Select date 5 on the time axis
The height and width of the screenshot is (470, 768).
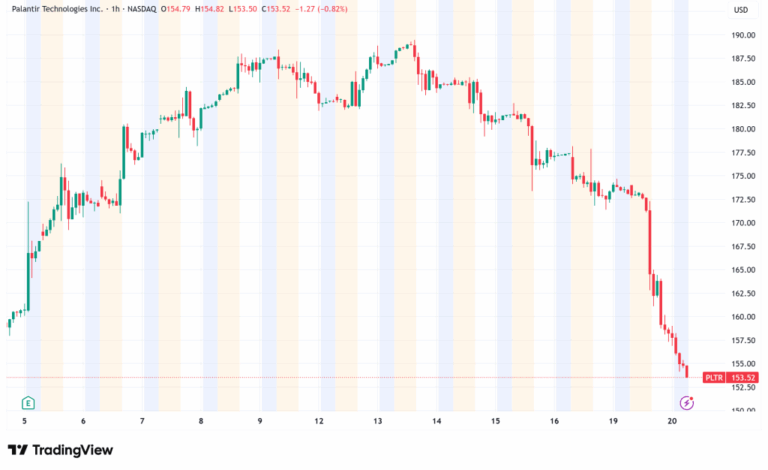25,422
